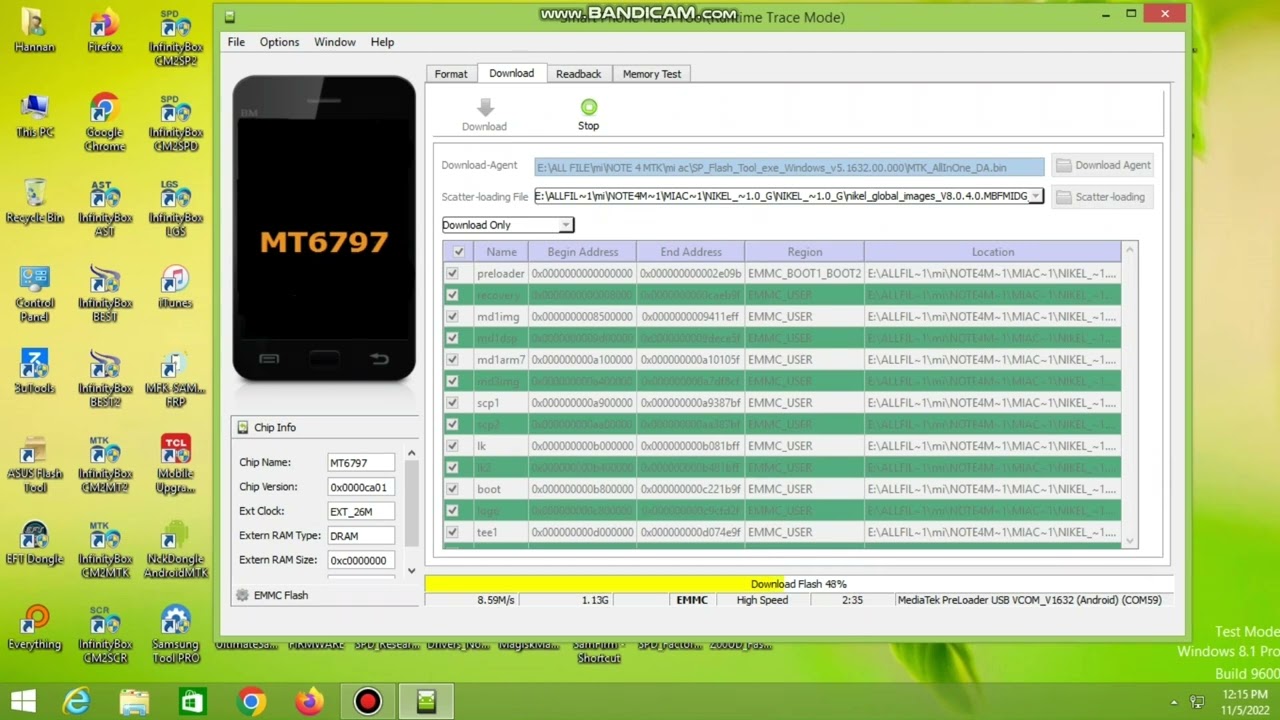Screen dimensions: 1280x720
Task: Uncheck the tee1 partition checkbox
Action: 452,532
